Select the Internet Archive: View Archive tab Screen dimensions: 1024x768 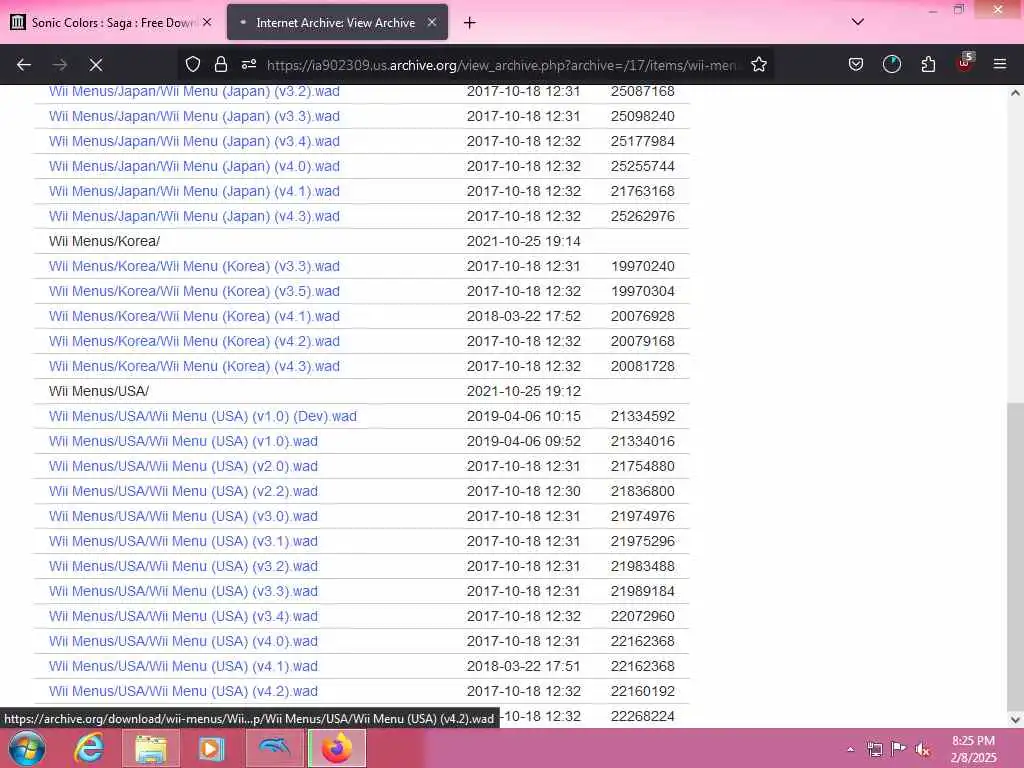(x=336, y=23)
